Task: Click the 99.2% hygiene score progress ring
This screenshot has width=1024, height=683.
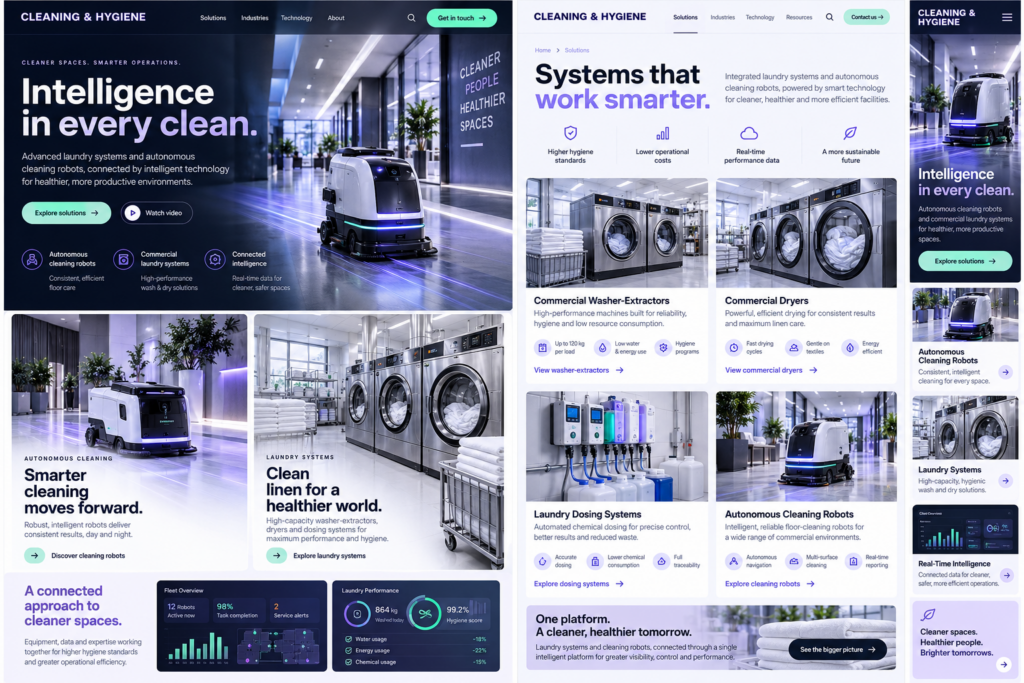Action: (x=425, y=614)
